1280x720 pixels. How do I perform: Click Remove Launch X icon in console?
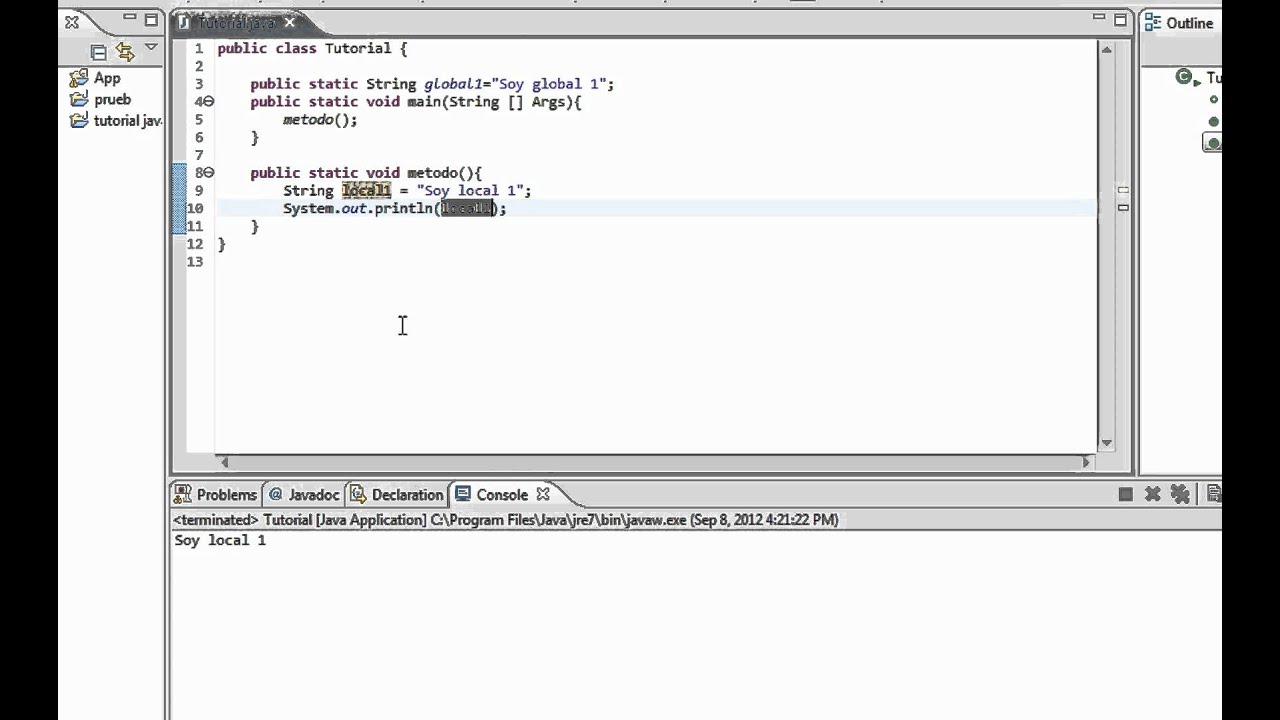point(1152,494)
